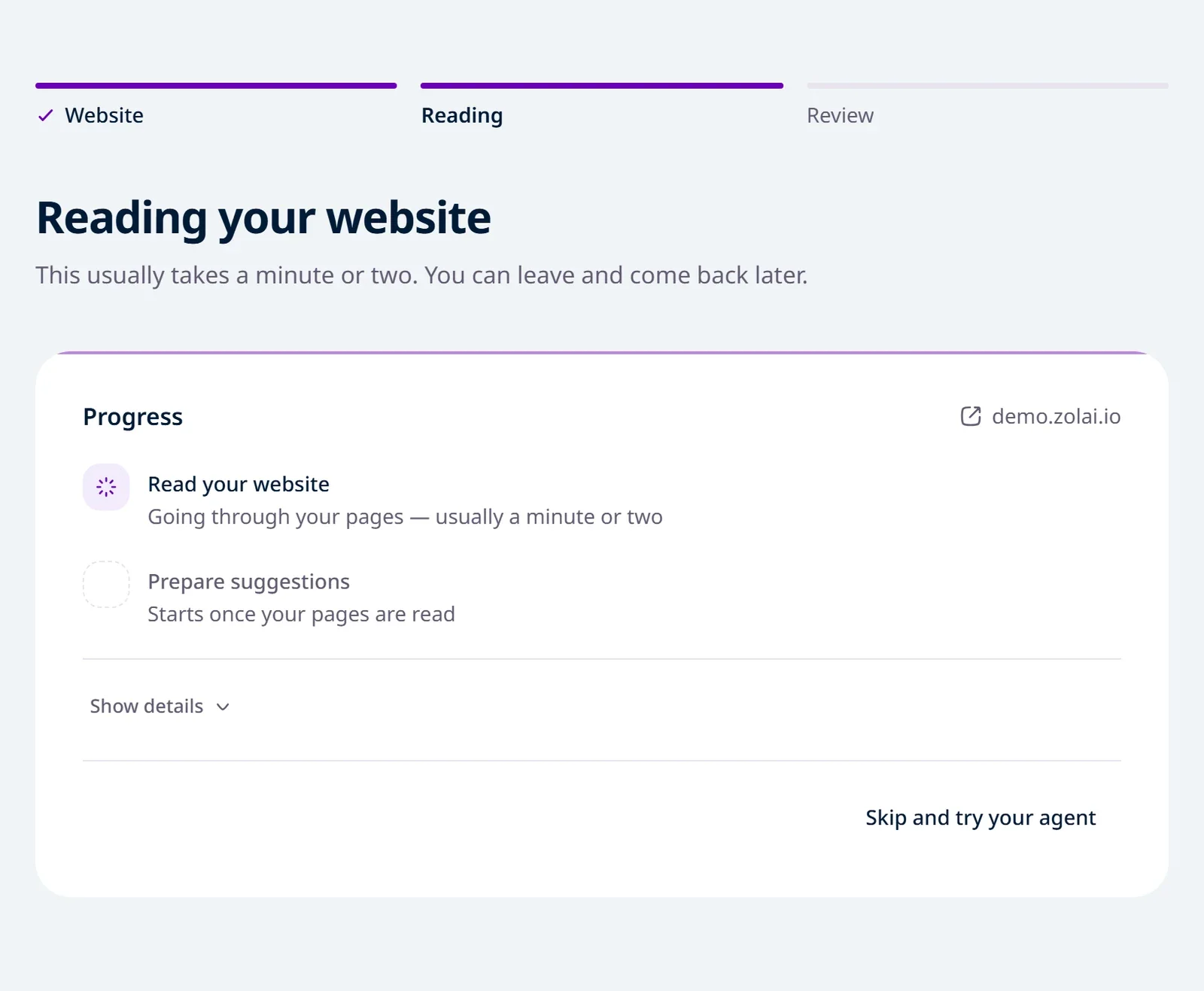Image resolution: width=1204 pixels, height=991 pixels.
Task: Expand the Show details section
Action: pos(160,706)
